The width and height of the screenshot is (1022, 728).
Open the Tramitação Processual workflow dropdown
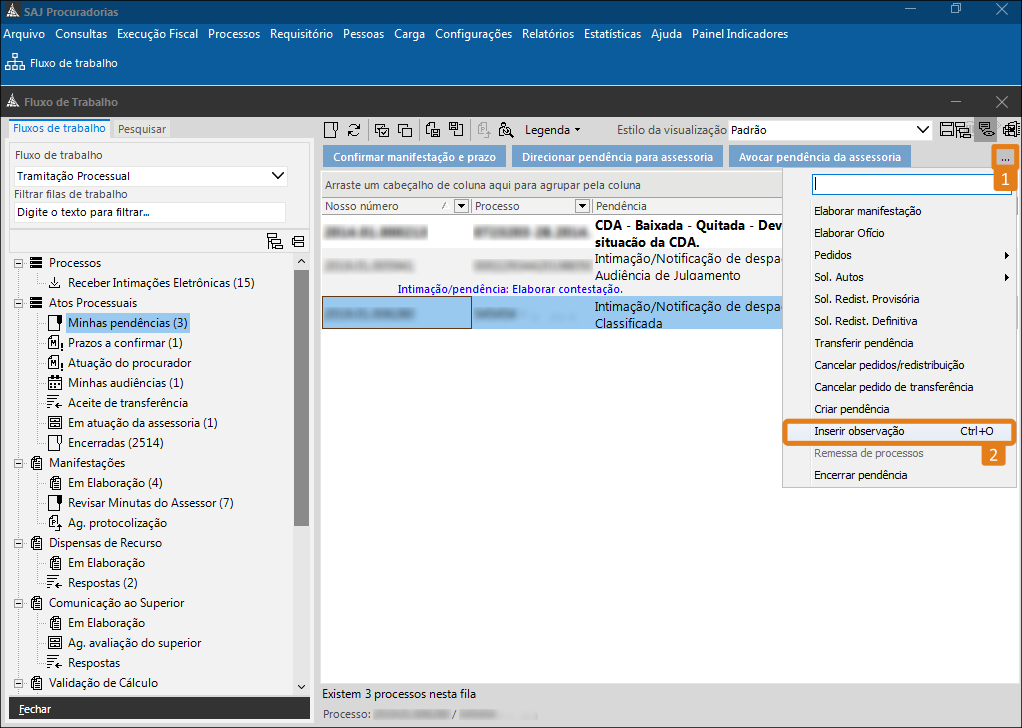tap(278, 176)
